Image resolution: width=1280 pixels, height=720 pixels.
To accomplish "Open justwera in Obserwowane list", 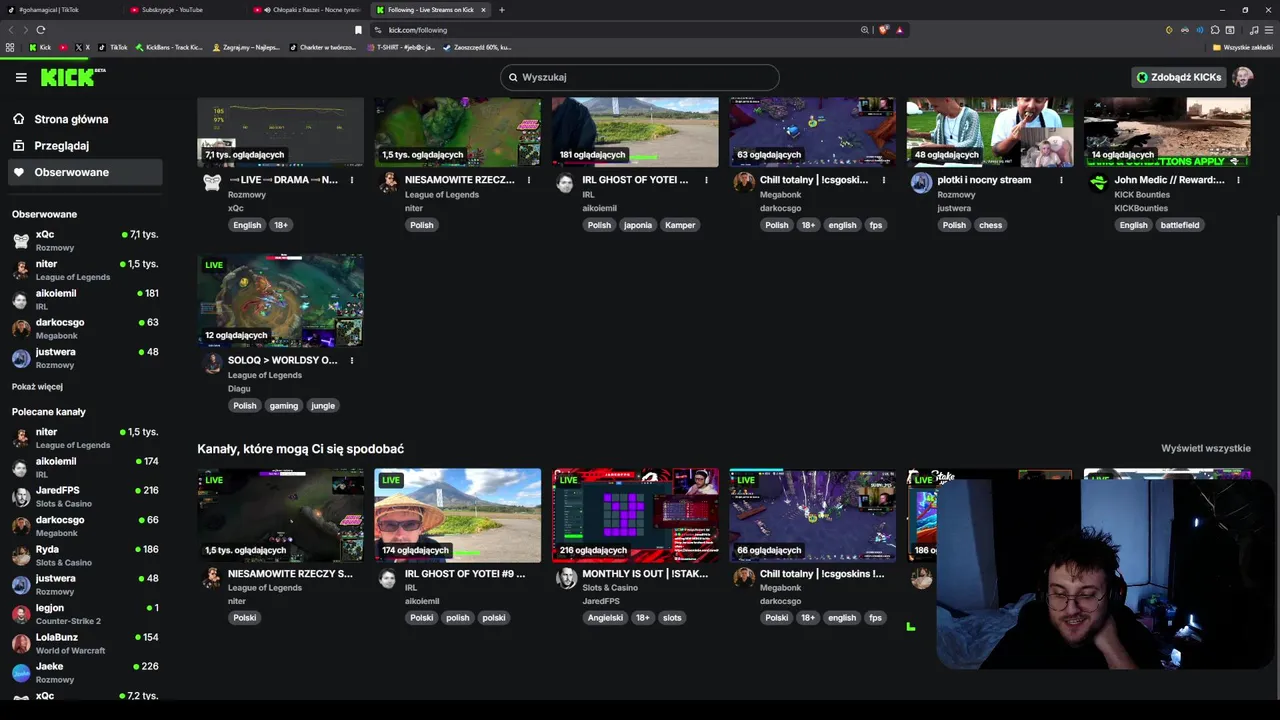I will coord(85,358).
